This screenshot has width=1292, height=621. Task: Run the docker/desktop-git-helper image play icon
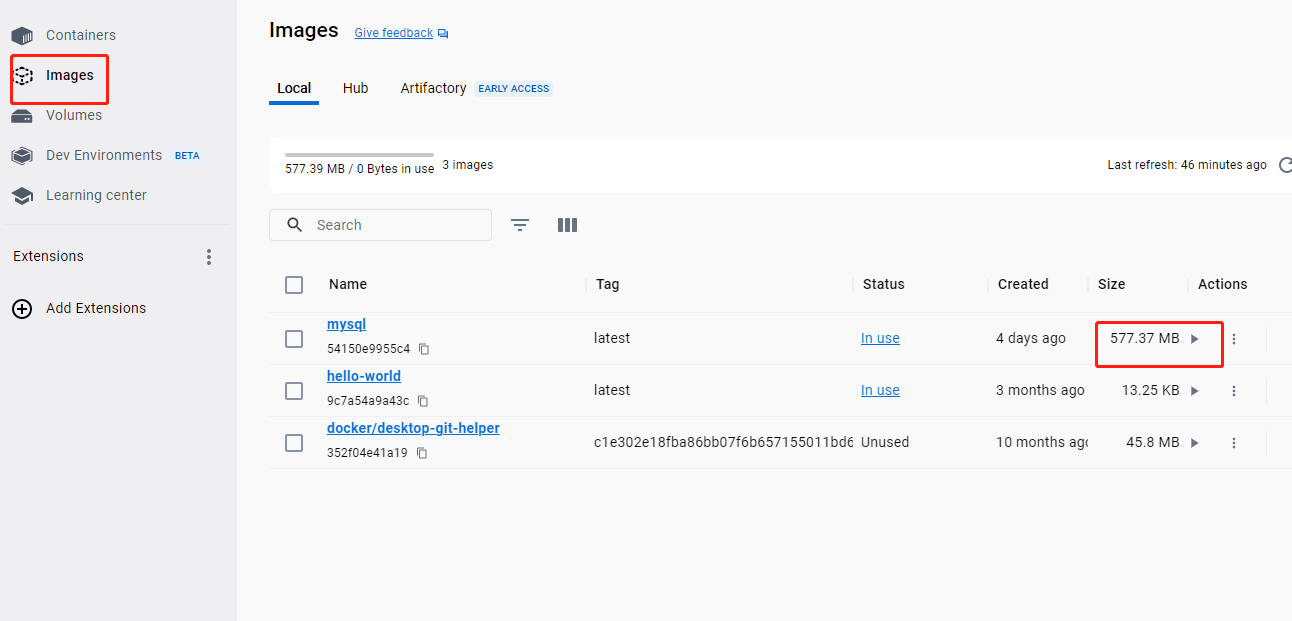point(1195,443)
